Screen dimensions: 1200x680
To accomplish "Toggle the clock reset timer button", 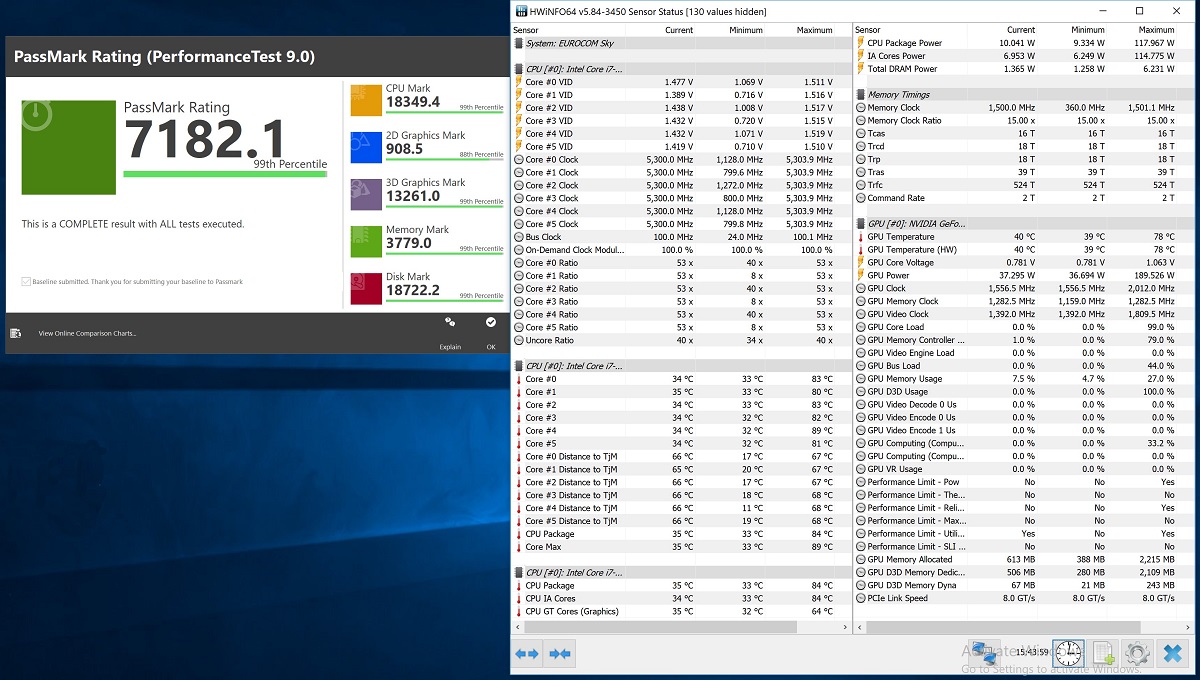I will pyautogui.click(x=1068, y=654).
